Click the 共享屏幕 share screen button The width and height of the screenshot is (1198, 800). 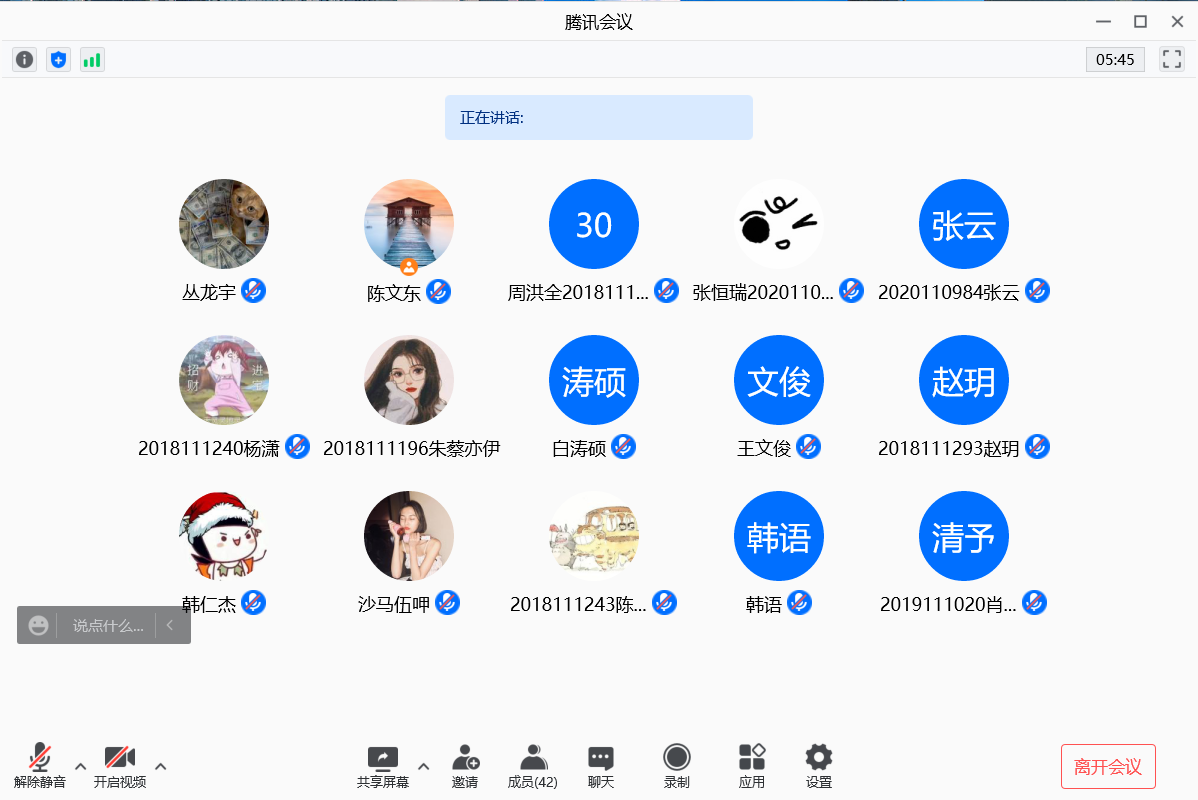(383, 766)
